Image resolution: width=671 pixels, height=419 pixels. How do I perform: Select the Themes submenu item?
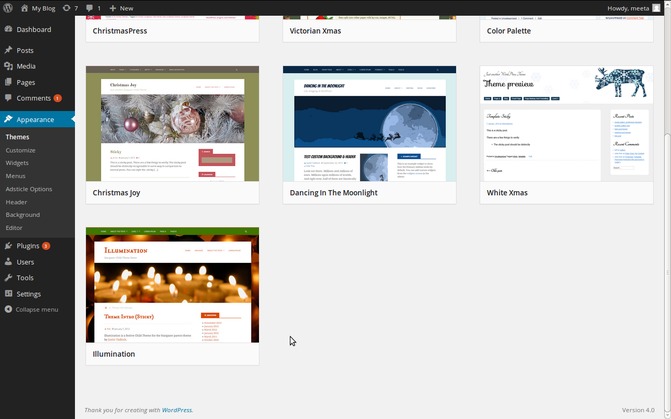(18, 137)
